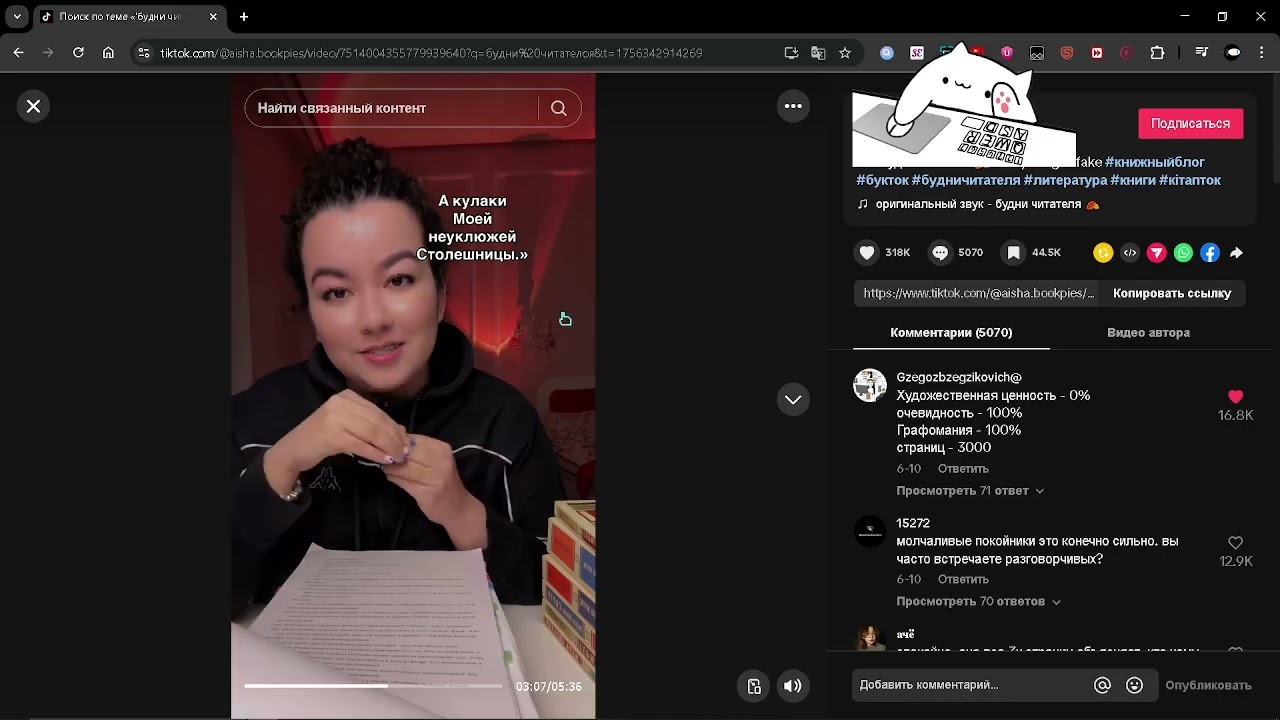Screen dimensions: 1280x720
Task: Open hashtag #букток
Action: (882, 180)
